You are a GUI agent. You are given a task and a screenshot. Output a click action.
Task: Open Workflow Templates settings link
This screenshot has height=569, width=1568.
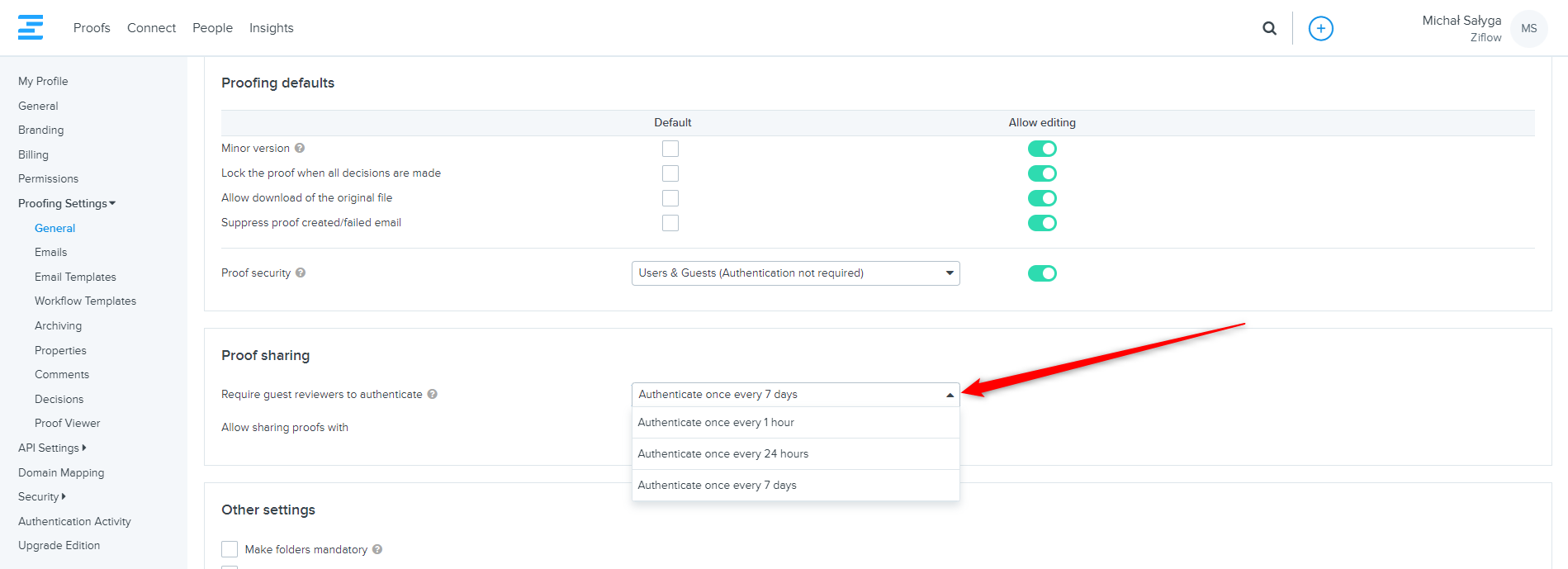pyautogui.click(x=85, y=301)
